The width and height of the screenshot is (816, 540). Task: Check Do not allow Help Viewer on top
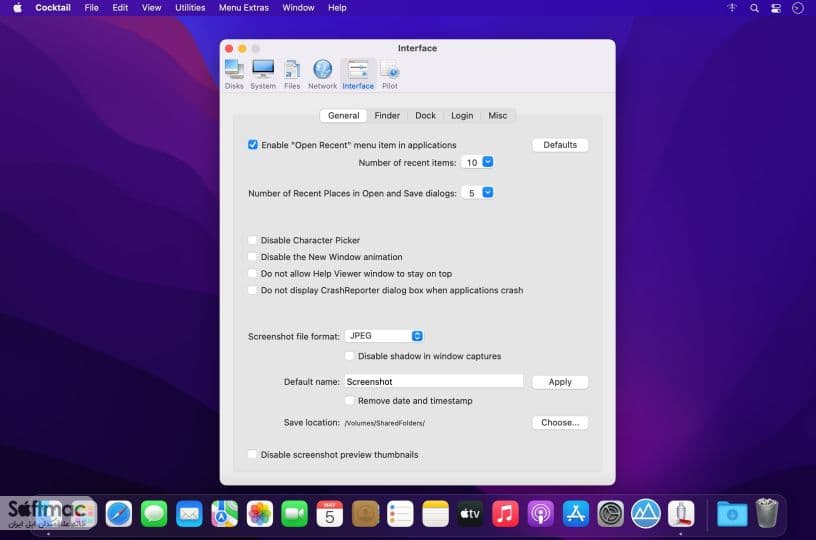[252, 273]
